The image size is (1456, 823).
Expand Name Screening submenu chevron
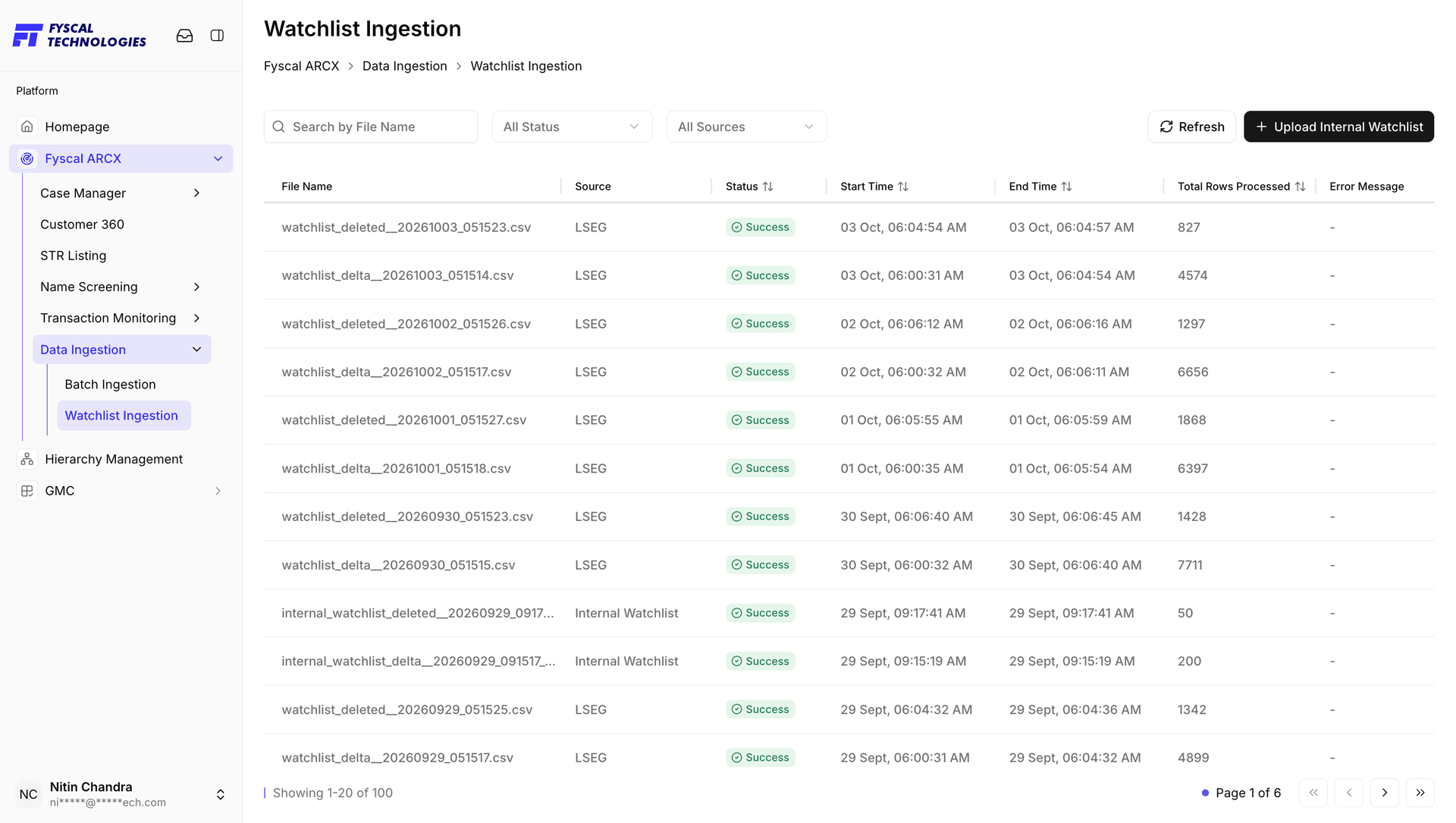(196, 287)
